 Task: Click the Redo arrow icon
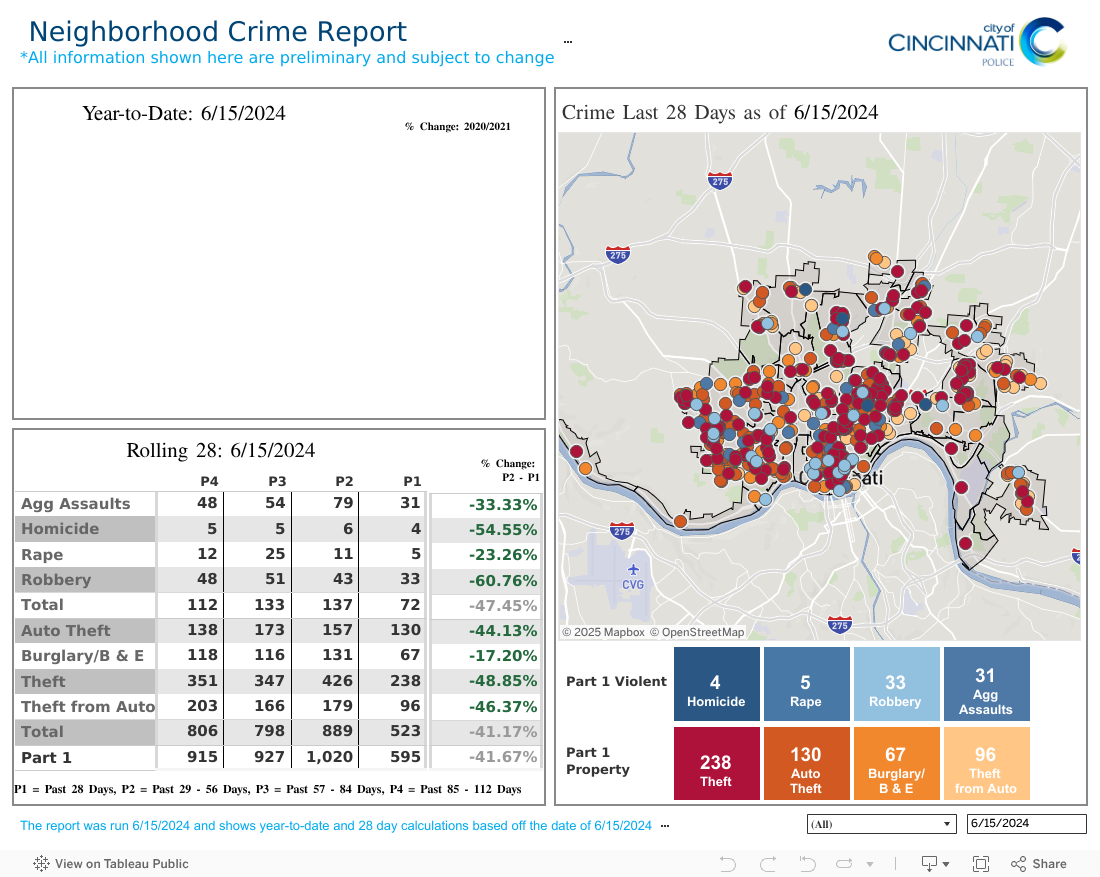[768, 864]
